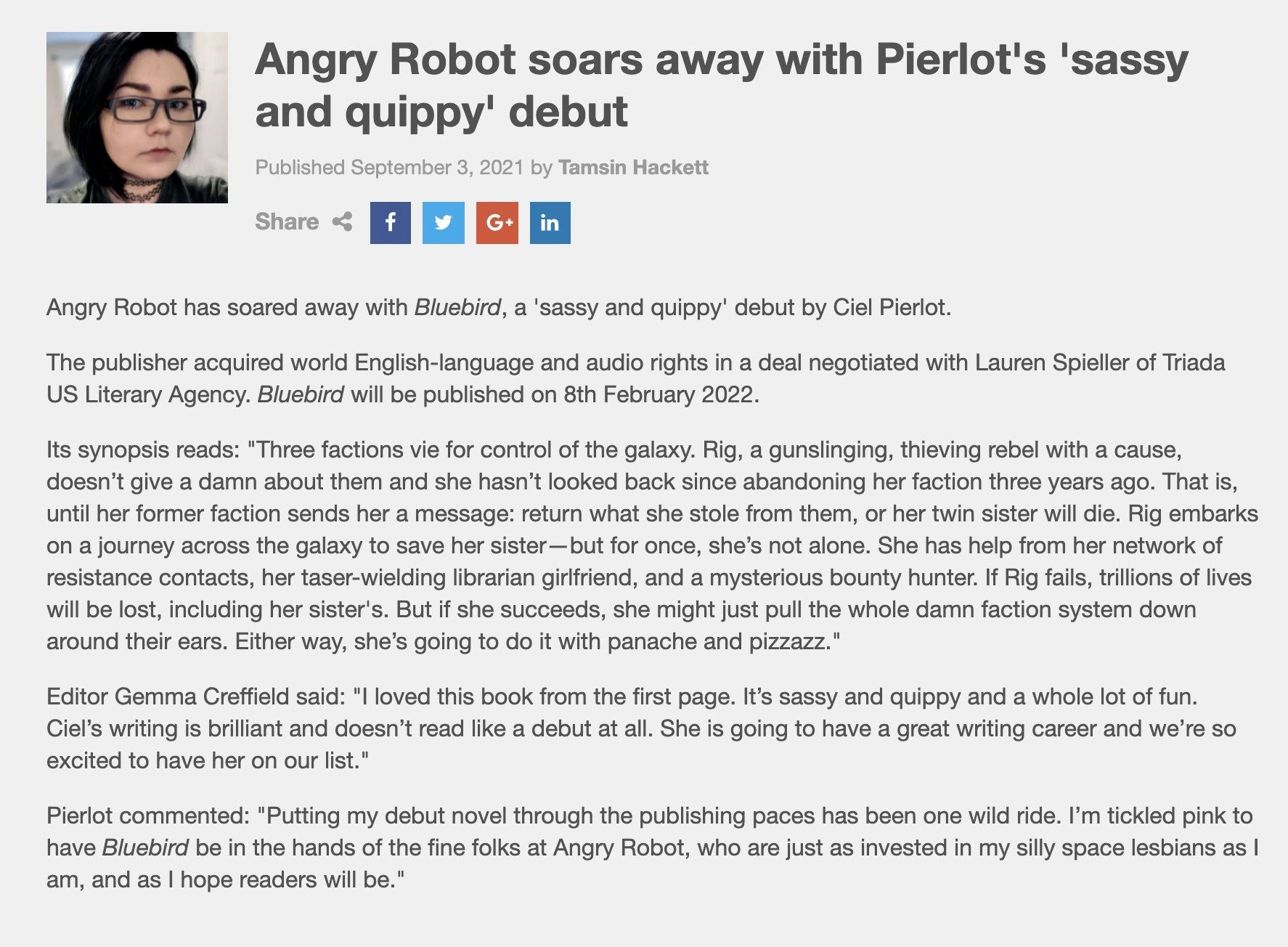Share the article on Twitter
1288x947 pixels.
[x=443, y=222]
